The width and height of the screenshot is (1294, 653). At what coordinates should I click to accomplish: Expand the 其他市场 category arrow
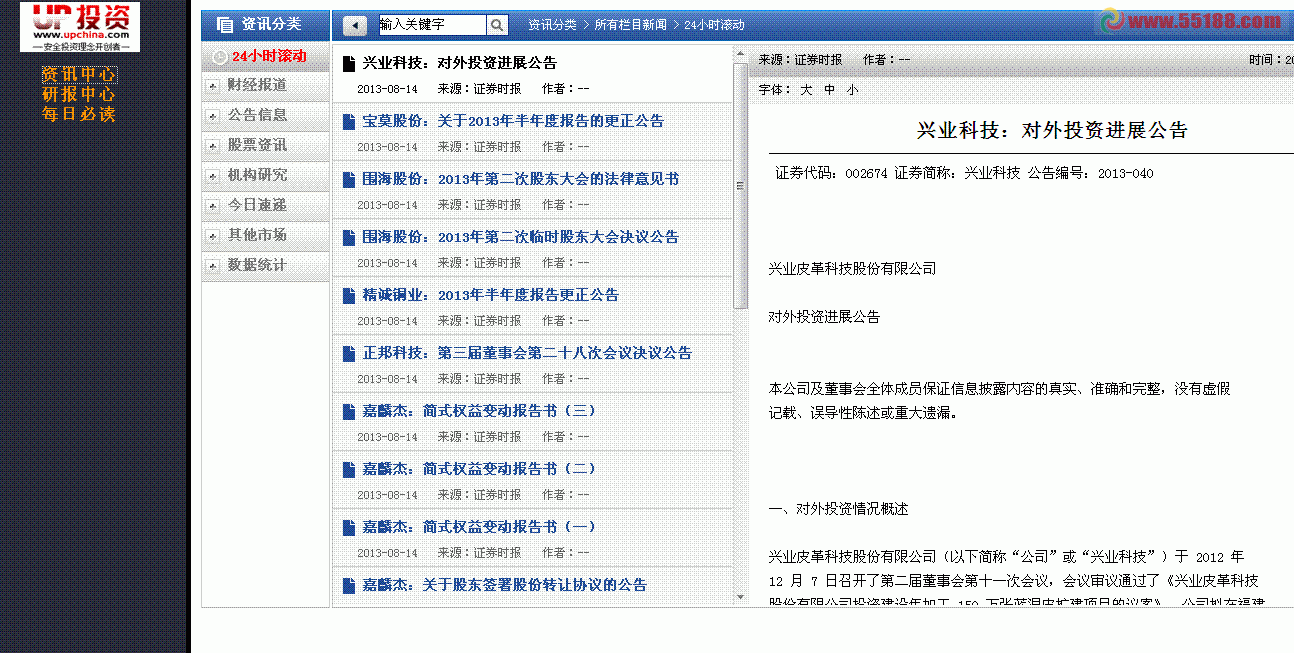tap(212, 236)
